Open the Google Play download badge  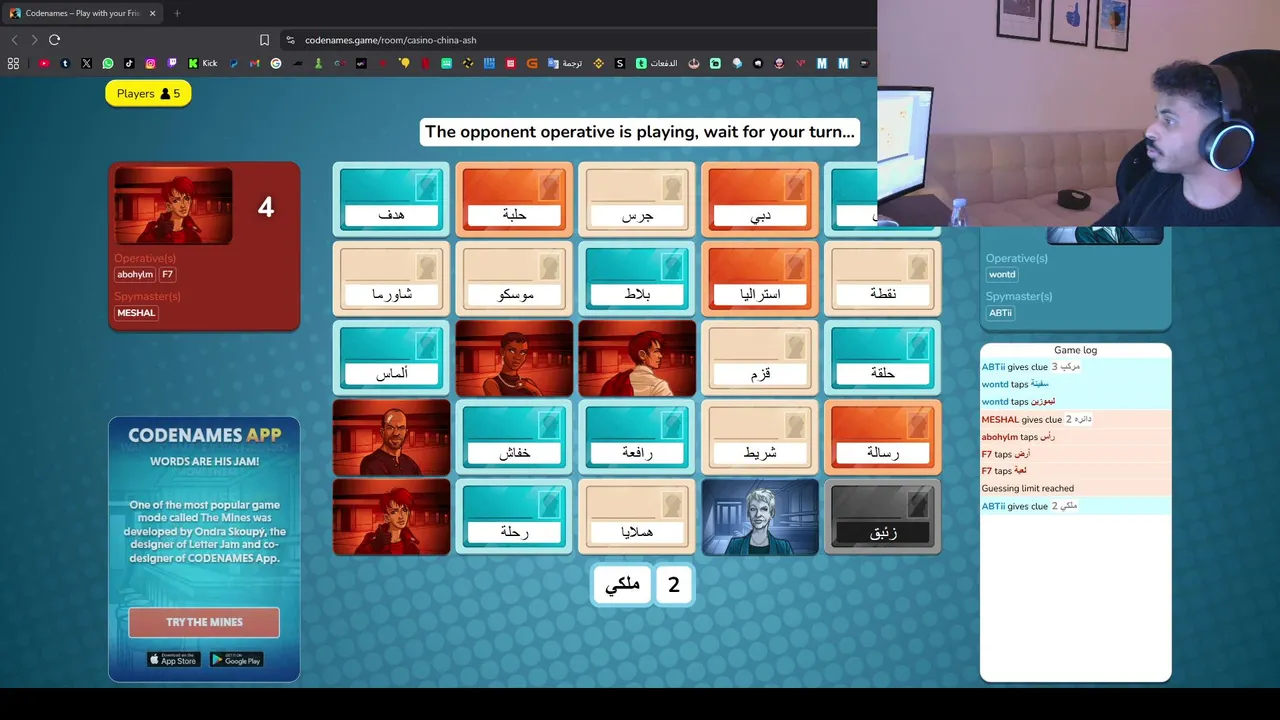coord(237,659)
